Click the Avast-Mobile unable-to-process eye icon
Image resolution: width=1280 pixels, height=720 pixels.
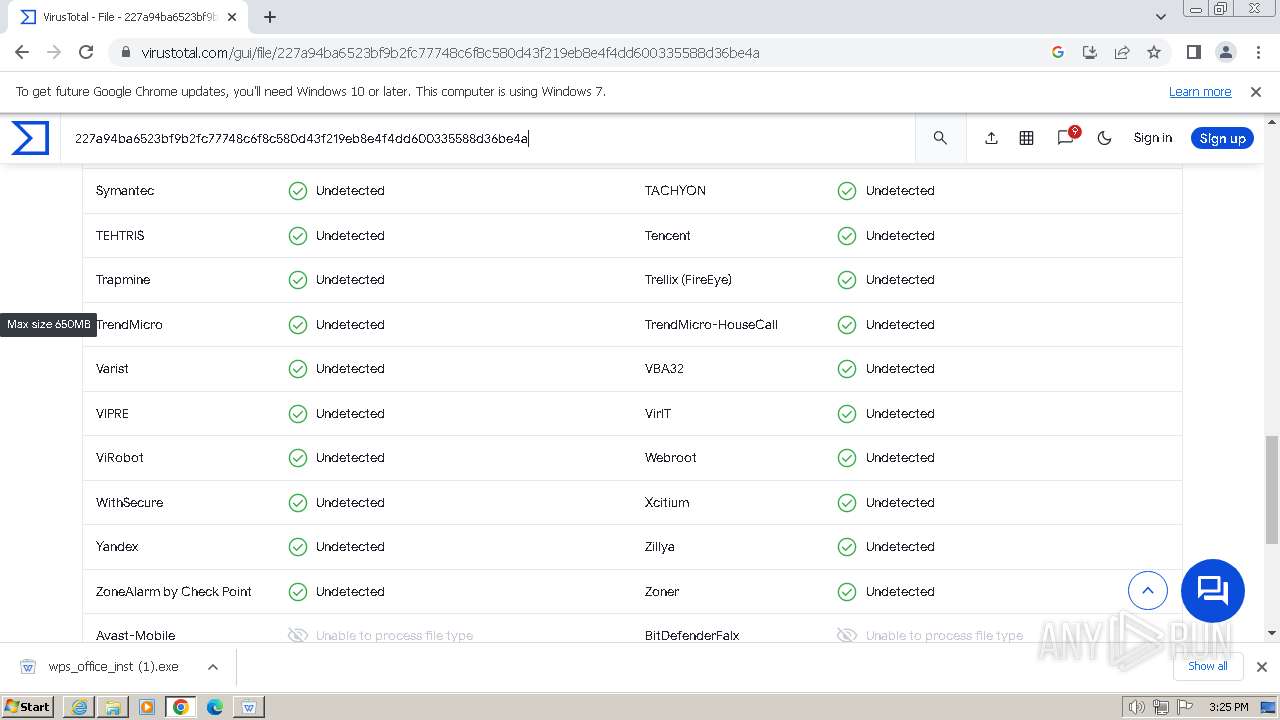[298, 635]
